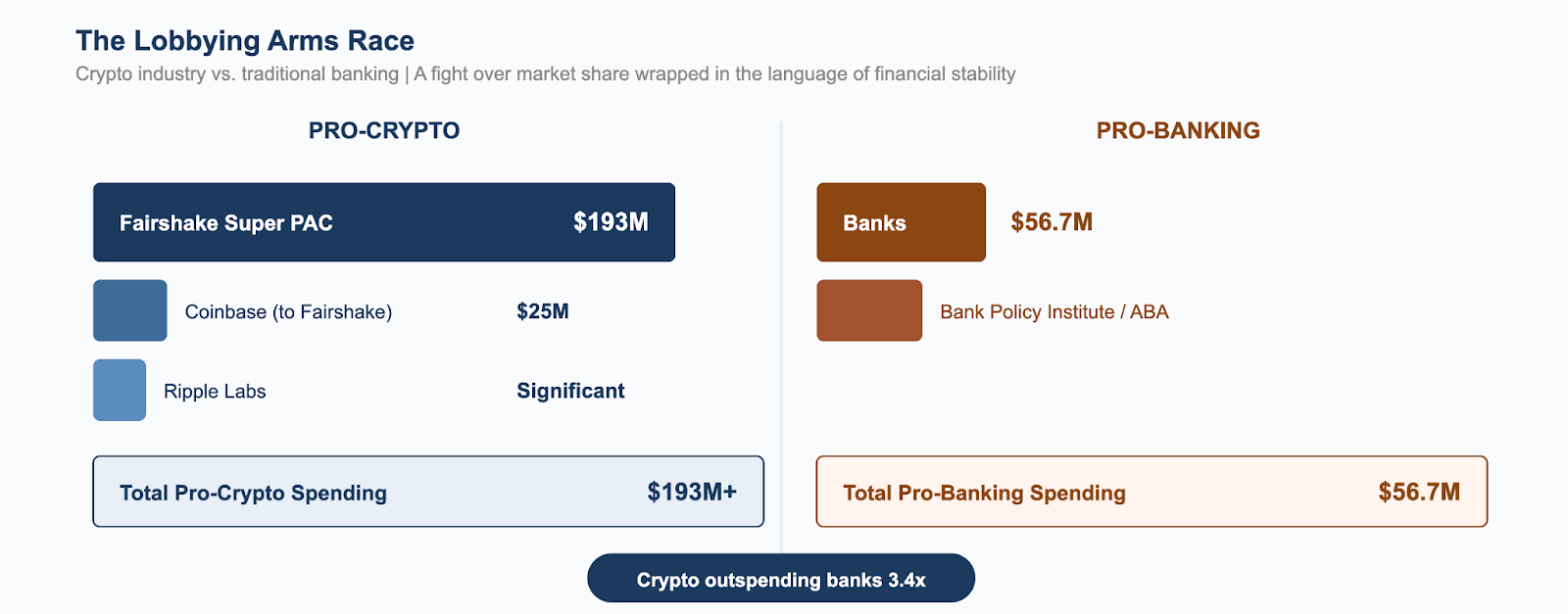The height and width of the screenshot is (614, 1568).
Task: Click the "Significant" Ripple Labs value
Action: coord(570,391)
